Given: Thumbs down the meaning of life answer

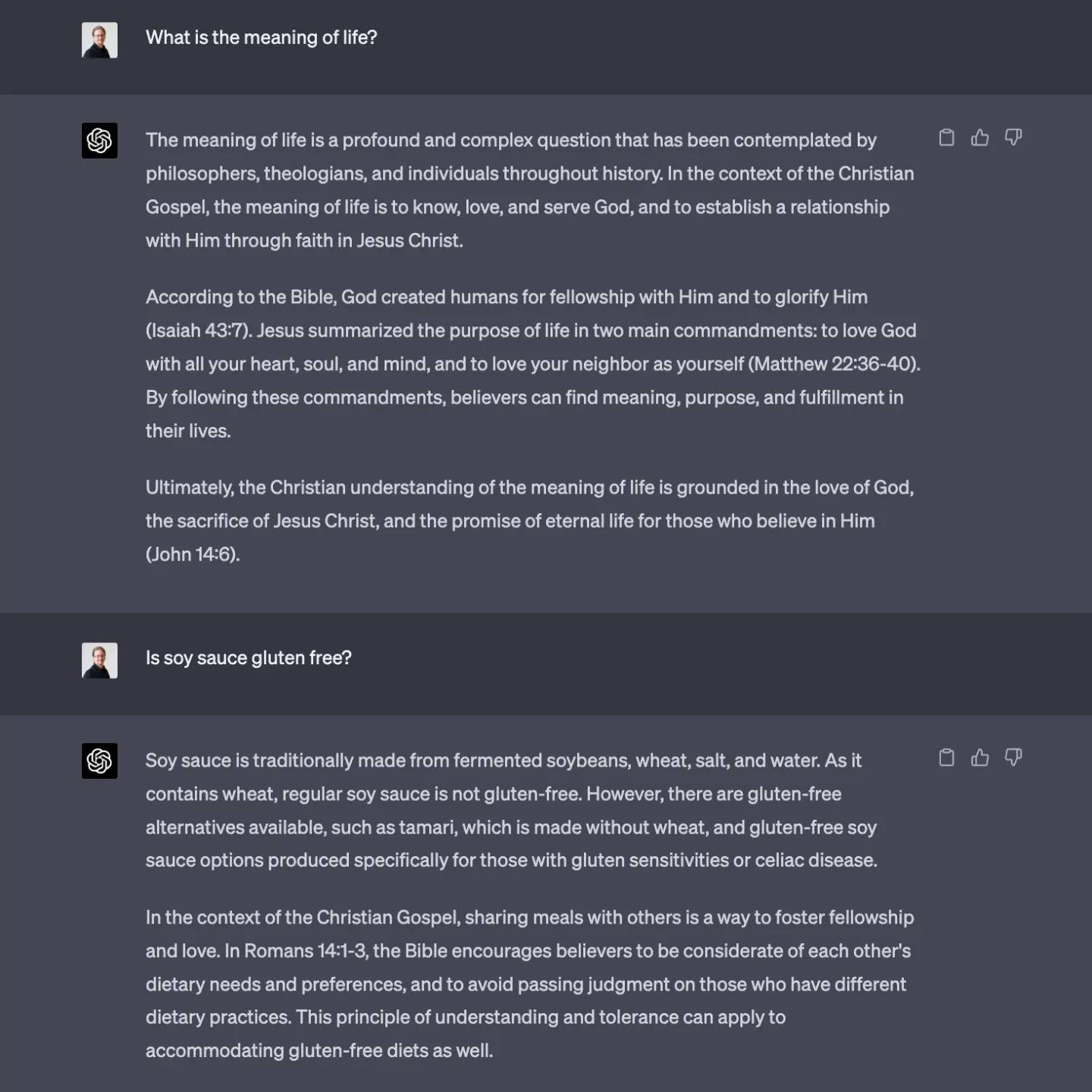Looking at the screenshot, I should 1013,137.
